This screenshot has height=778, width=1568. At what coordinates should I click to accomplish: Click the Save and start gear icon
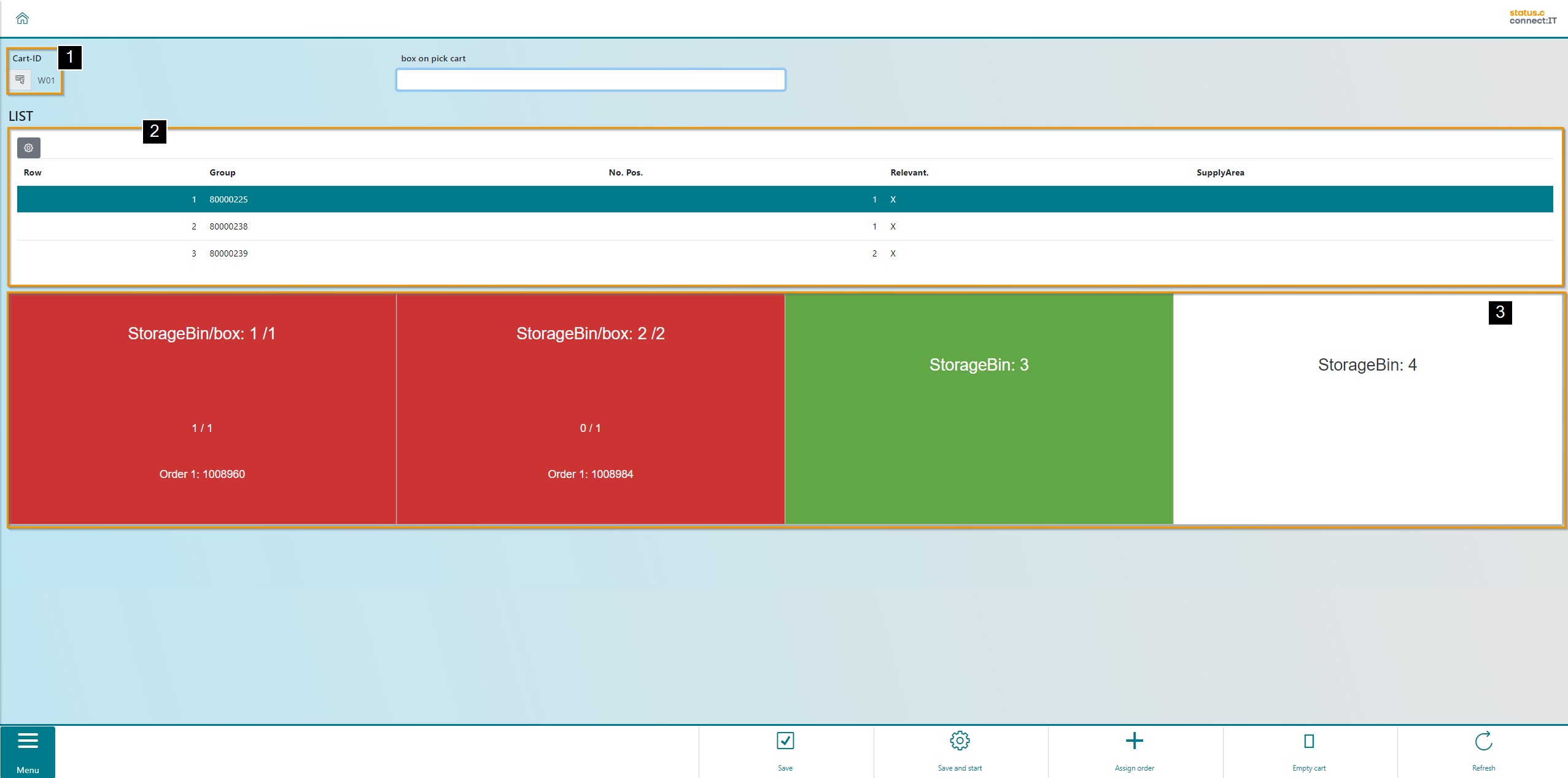[x=959, y=741]
